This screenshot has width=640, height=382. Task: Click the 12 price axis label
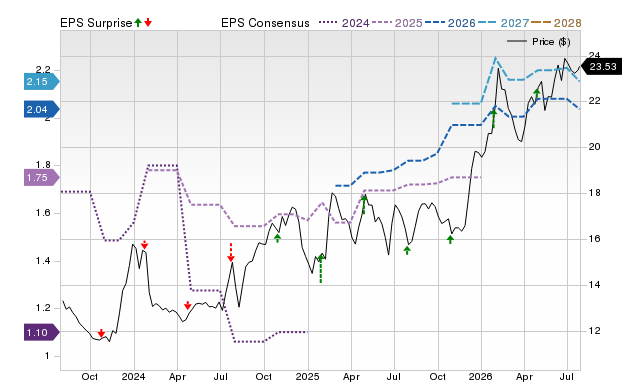595,331
